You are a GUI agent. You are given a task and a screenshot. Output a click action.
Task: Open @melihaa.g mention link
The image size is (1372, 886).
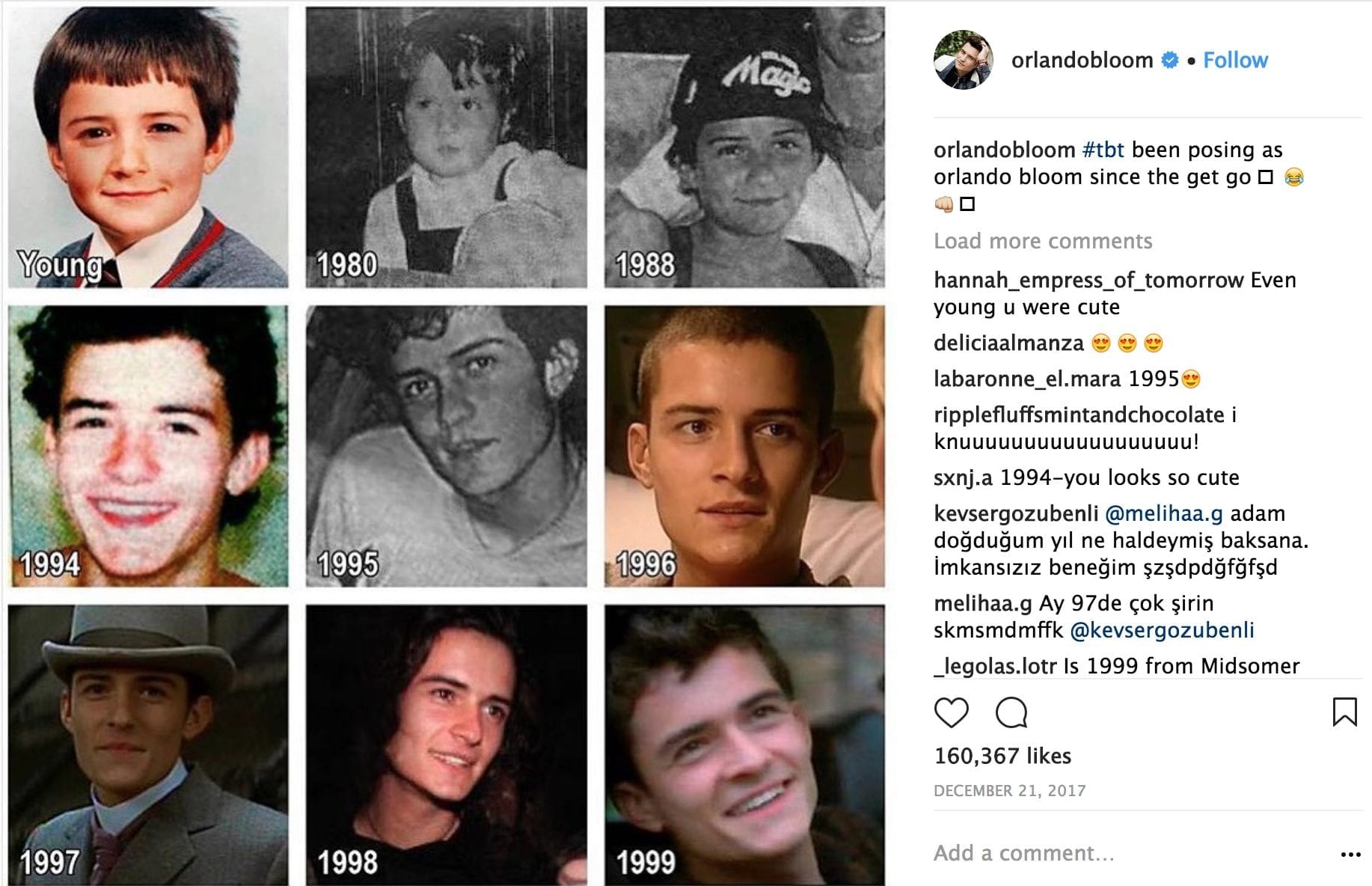(x=1163, y=513)
